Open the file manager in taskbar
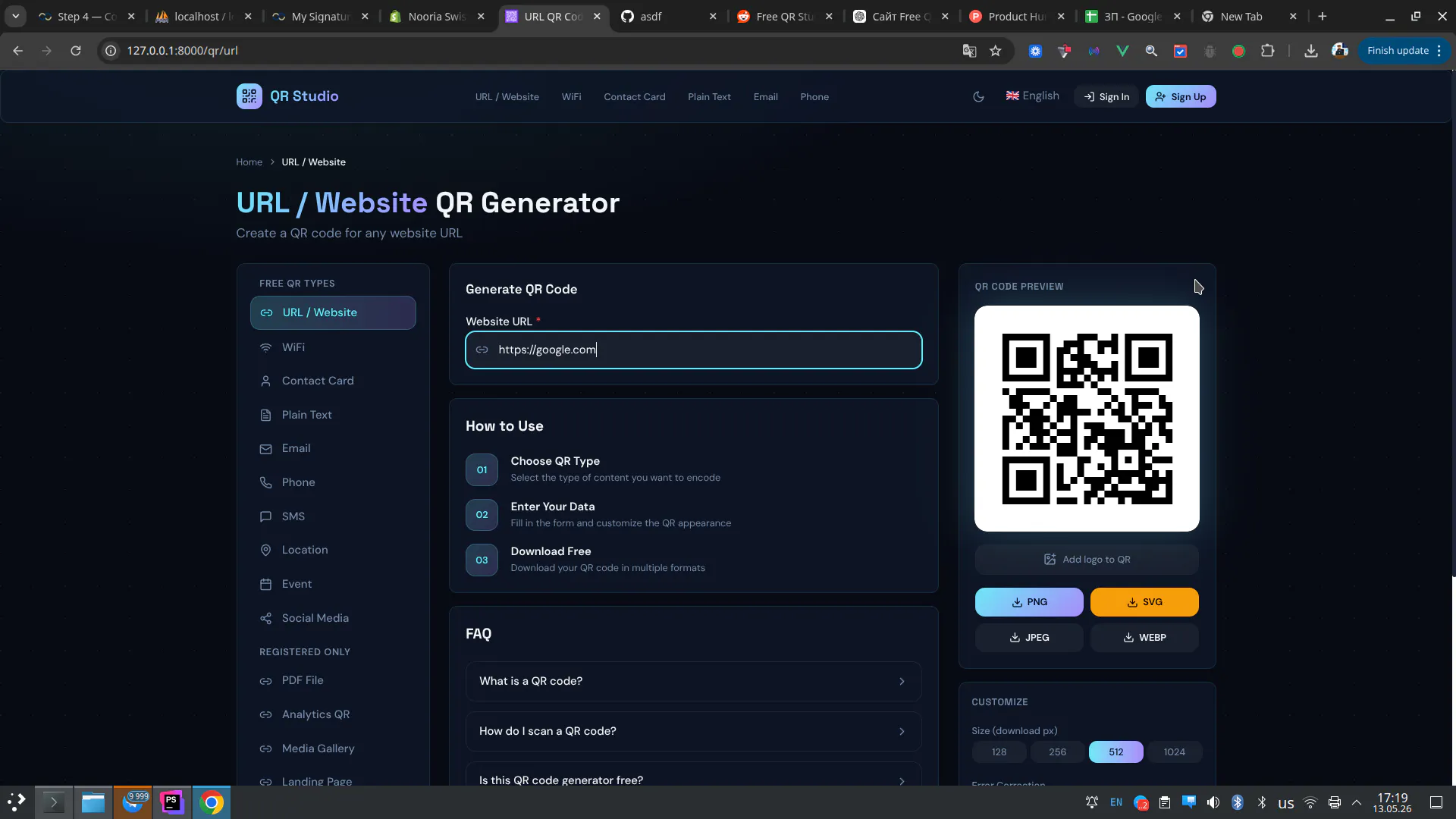The width and height of the screenshot is (1456, 819). (93, 802)
